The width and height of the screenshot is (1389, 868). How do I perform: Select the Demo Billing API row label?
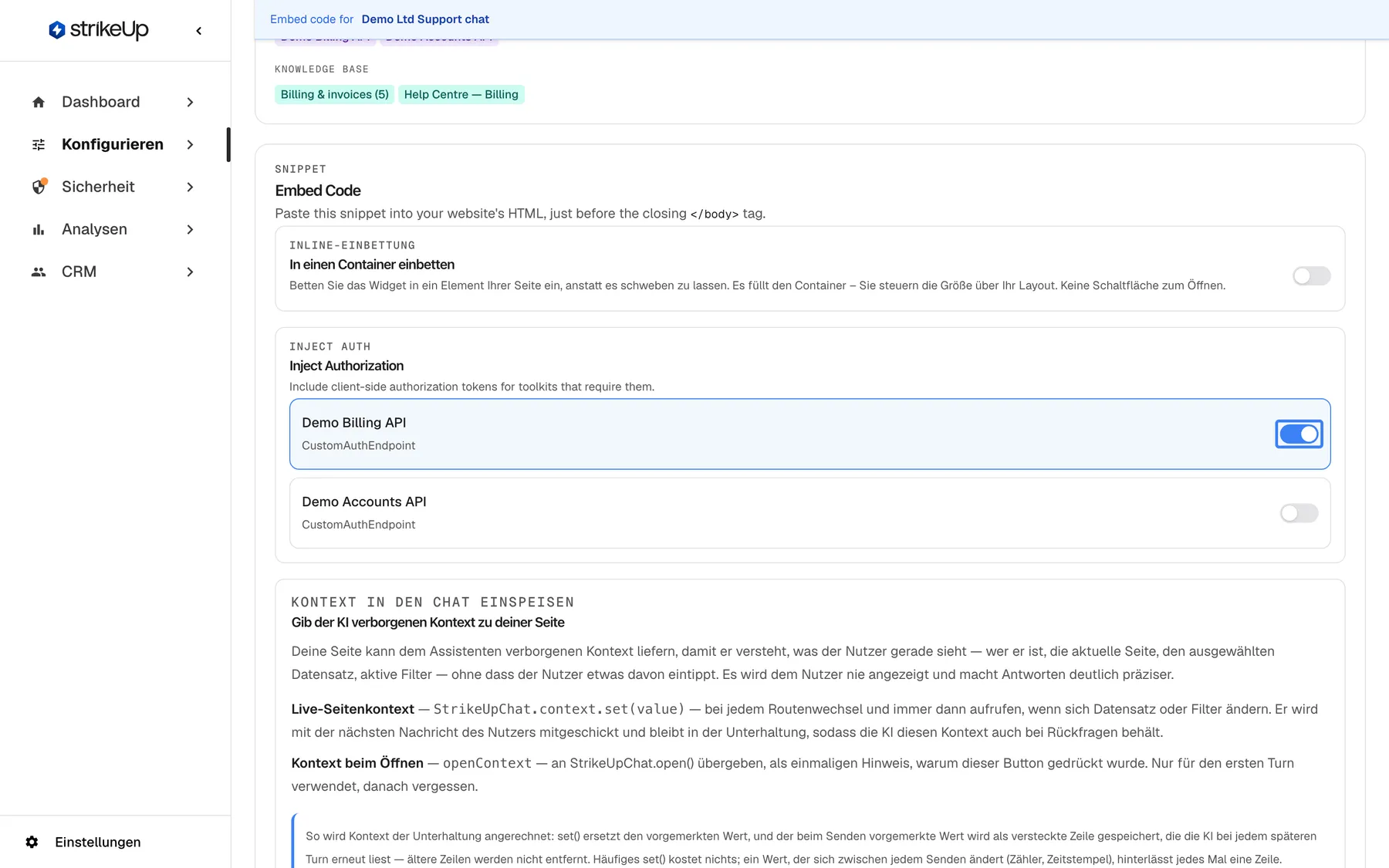click(x=354, y=423)
